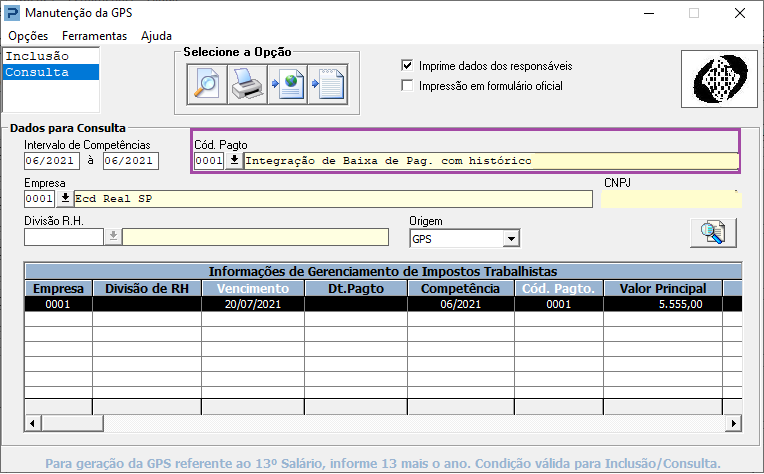Click the Divisão de RH column header
Screen dimensions: 764x474
point(147,288)
